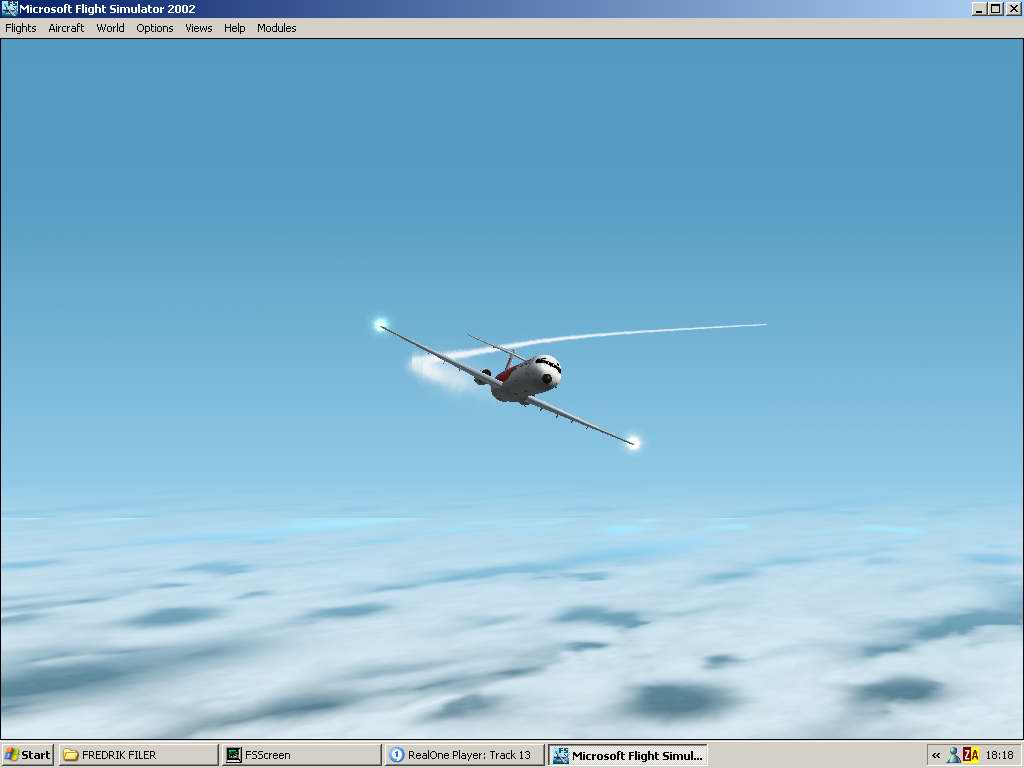Viewport: 1024px width, 768px height.
Task: Open the Modules menu
Action: [276, 28]
